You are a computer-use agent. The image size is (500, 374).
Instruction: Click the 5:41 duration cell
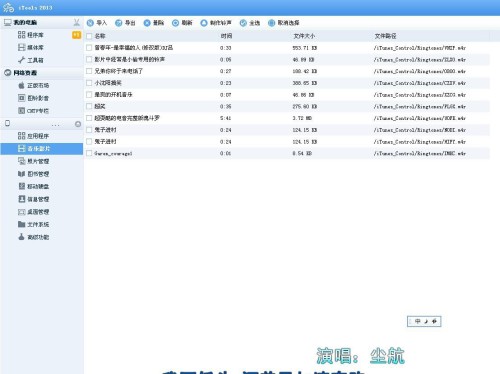pos(225,118)
